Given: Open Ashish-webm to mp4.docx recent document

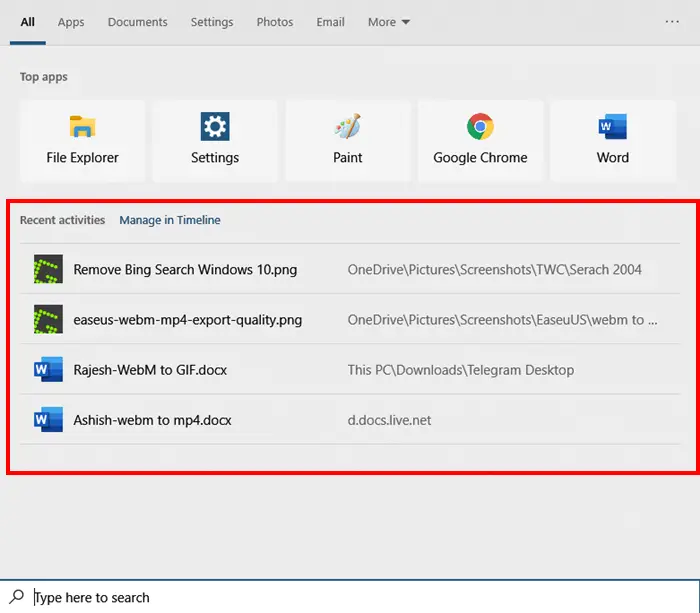Looking at the screenshot, I should [x=152, y=420].
